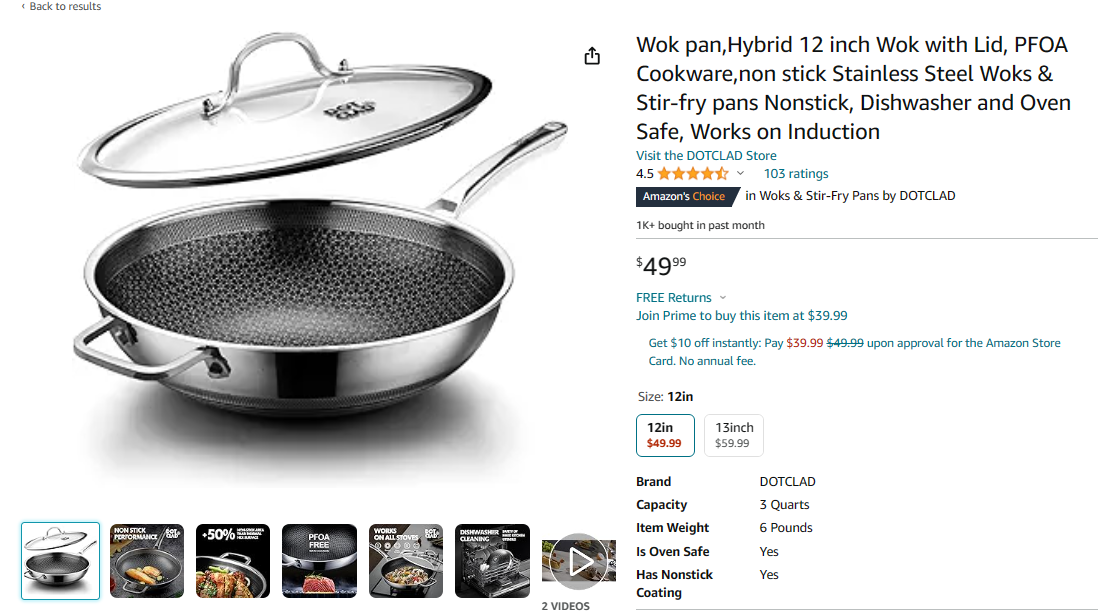Click the Amazon's Choice badge

click(685, 197)
